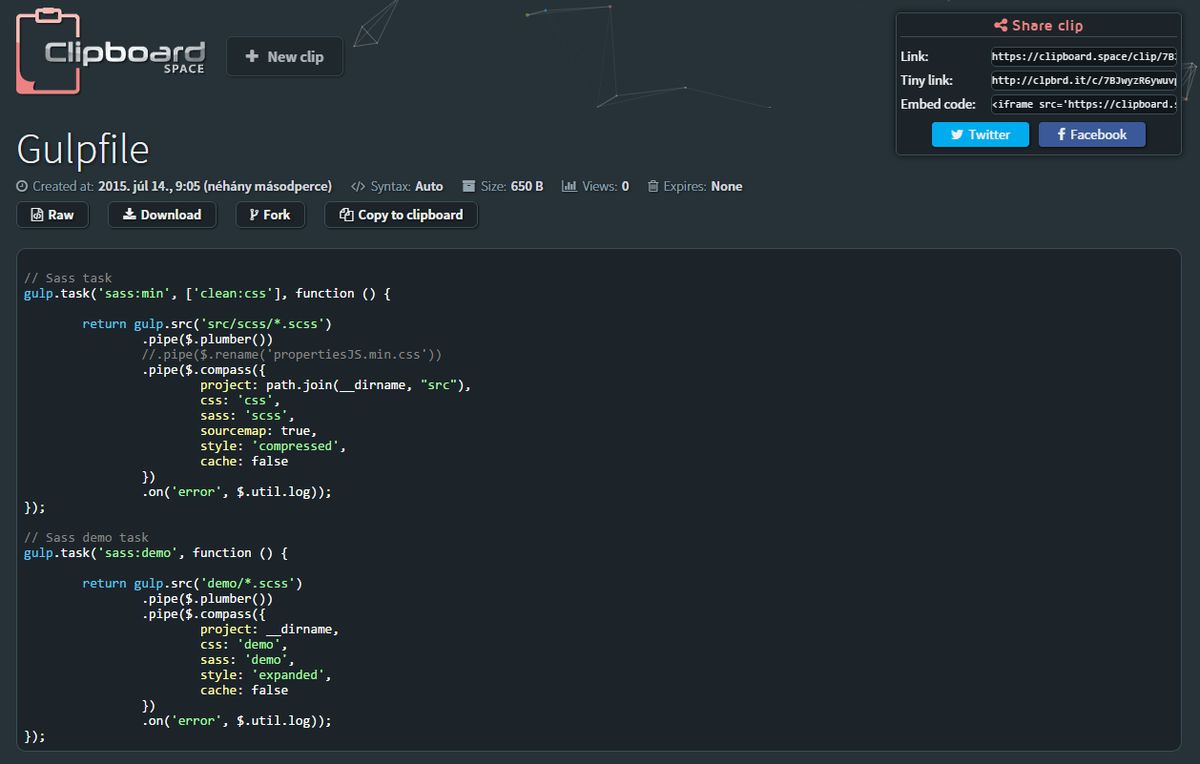Viewport: 1200px width, 764px height.
Task: Click the clock icon beside the creation date
Action: point(22,186)
